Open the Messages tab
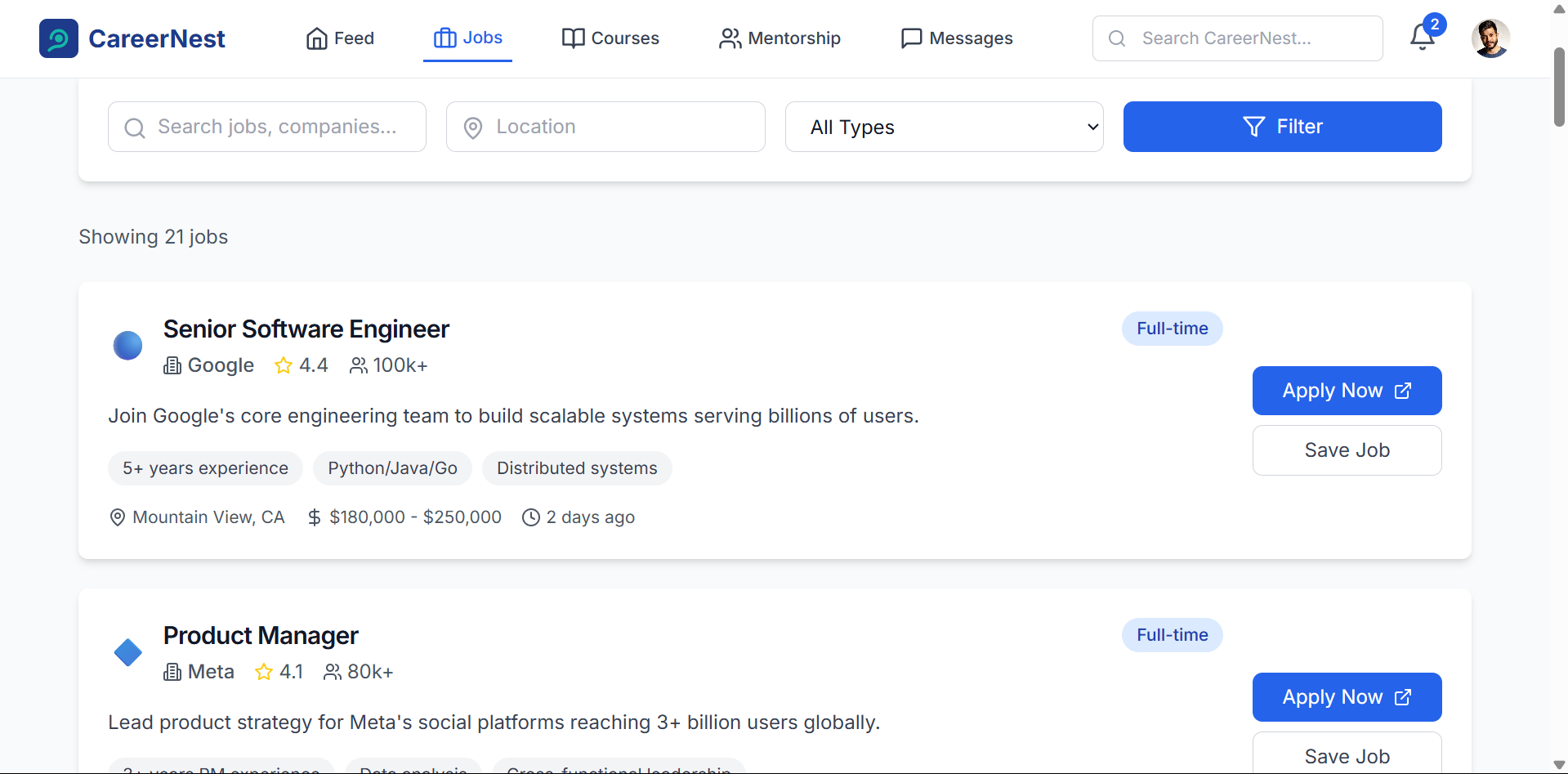Viewport: 1568px width, 774px height. [956, 38]
